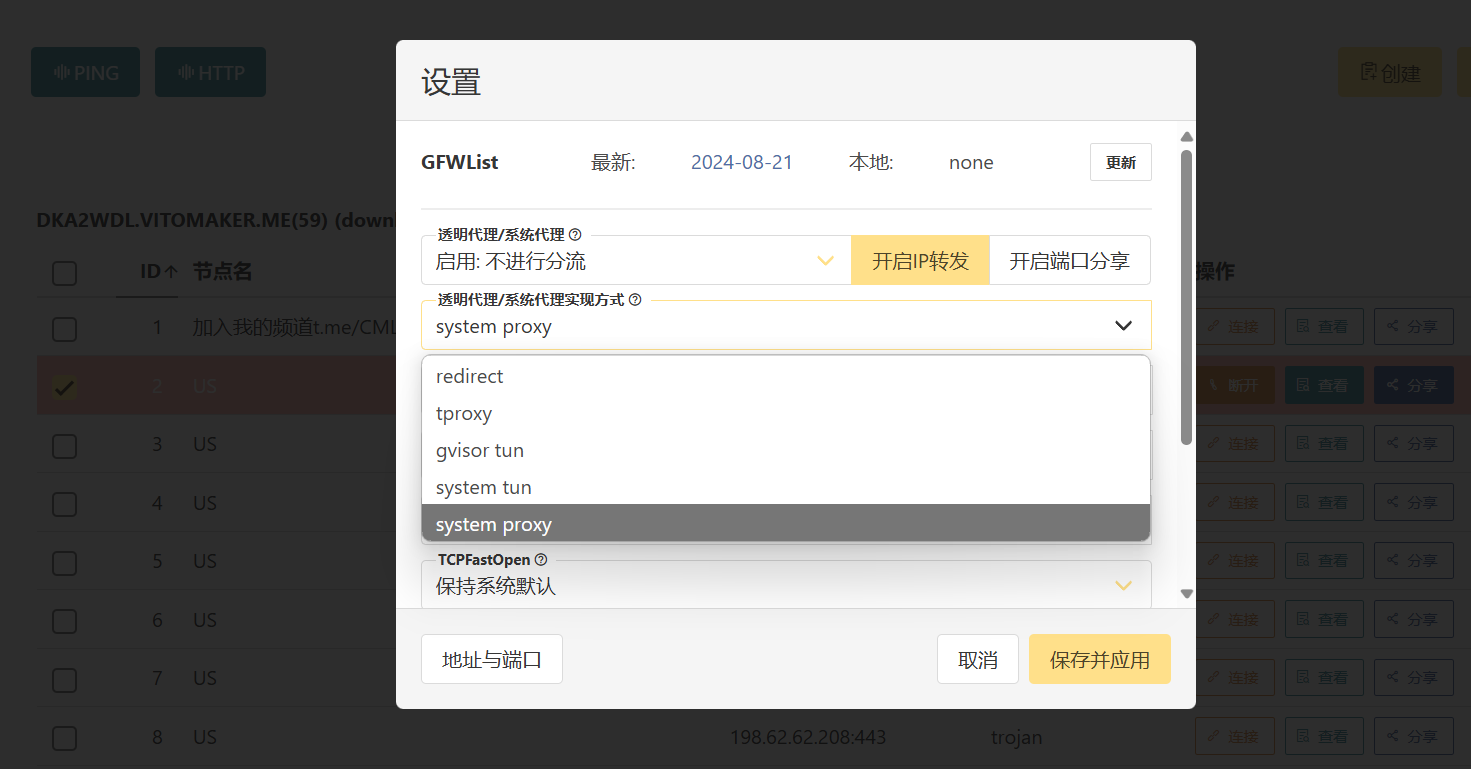Click 查看 for node ID 1

point(1324,326)
